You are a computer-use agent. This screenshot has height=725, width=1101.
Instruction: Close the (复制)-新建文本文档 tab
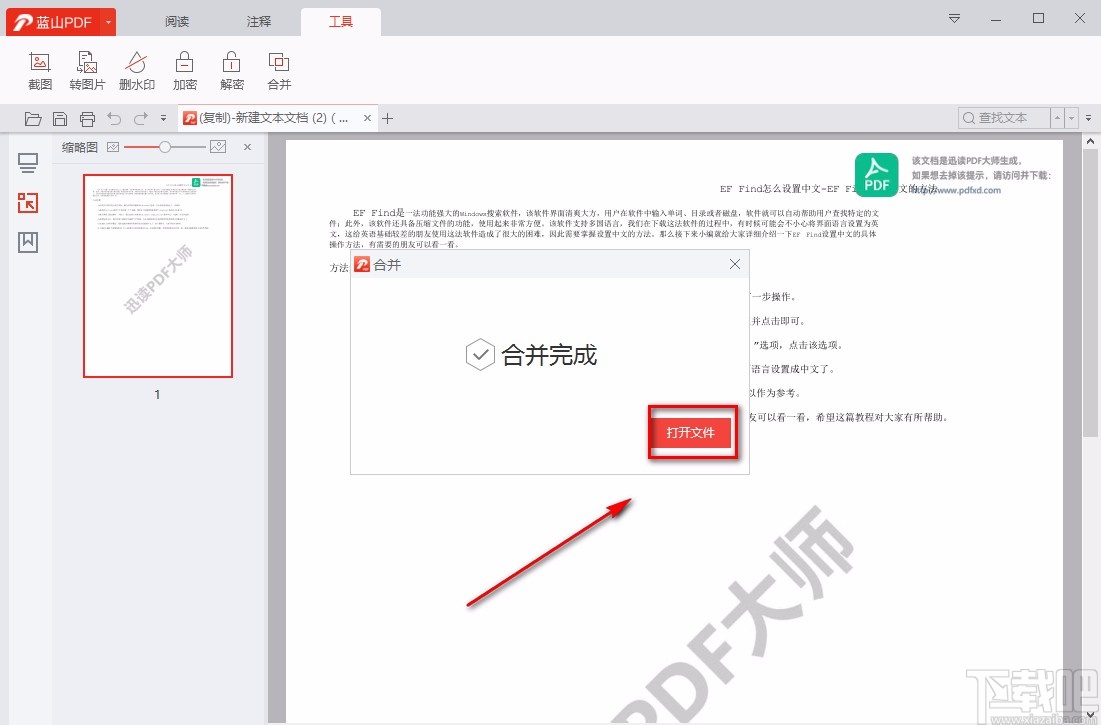367,119
